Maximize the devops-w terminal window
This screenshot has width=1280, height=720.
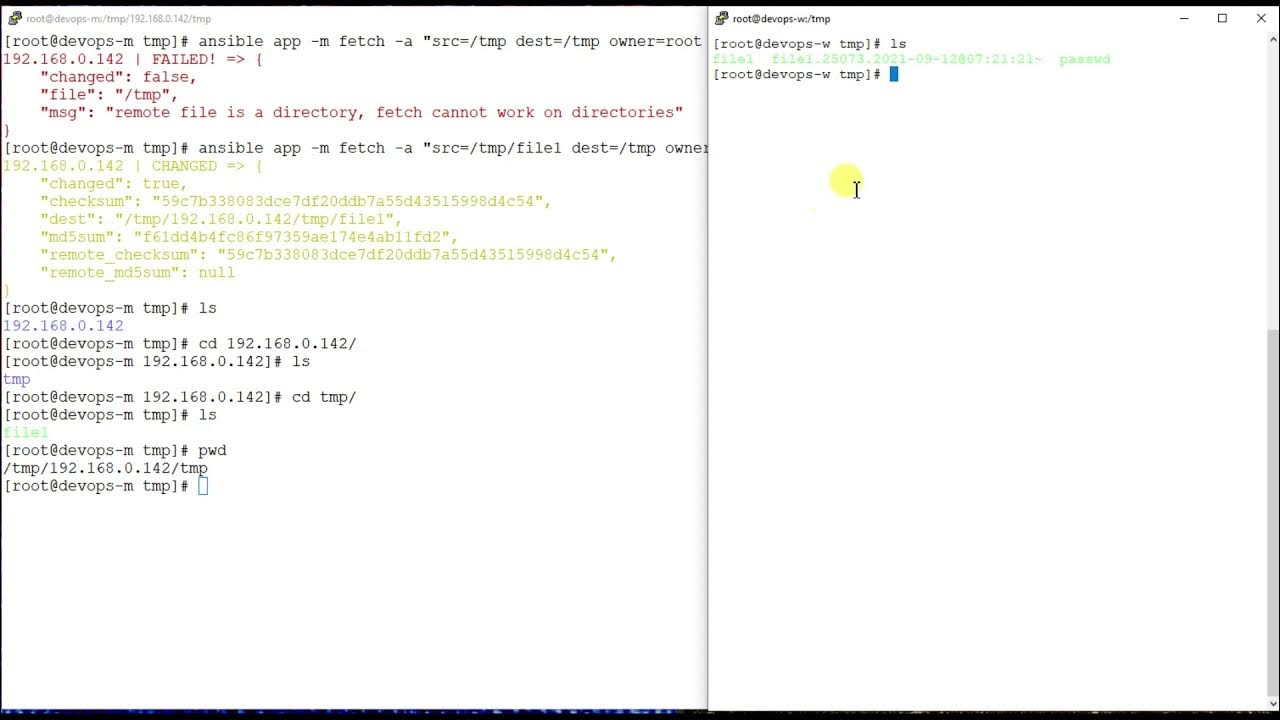(1222, 18)
